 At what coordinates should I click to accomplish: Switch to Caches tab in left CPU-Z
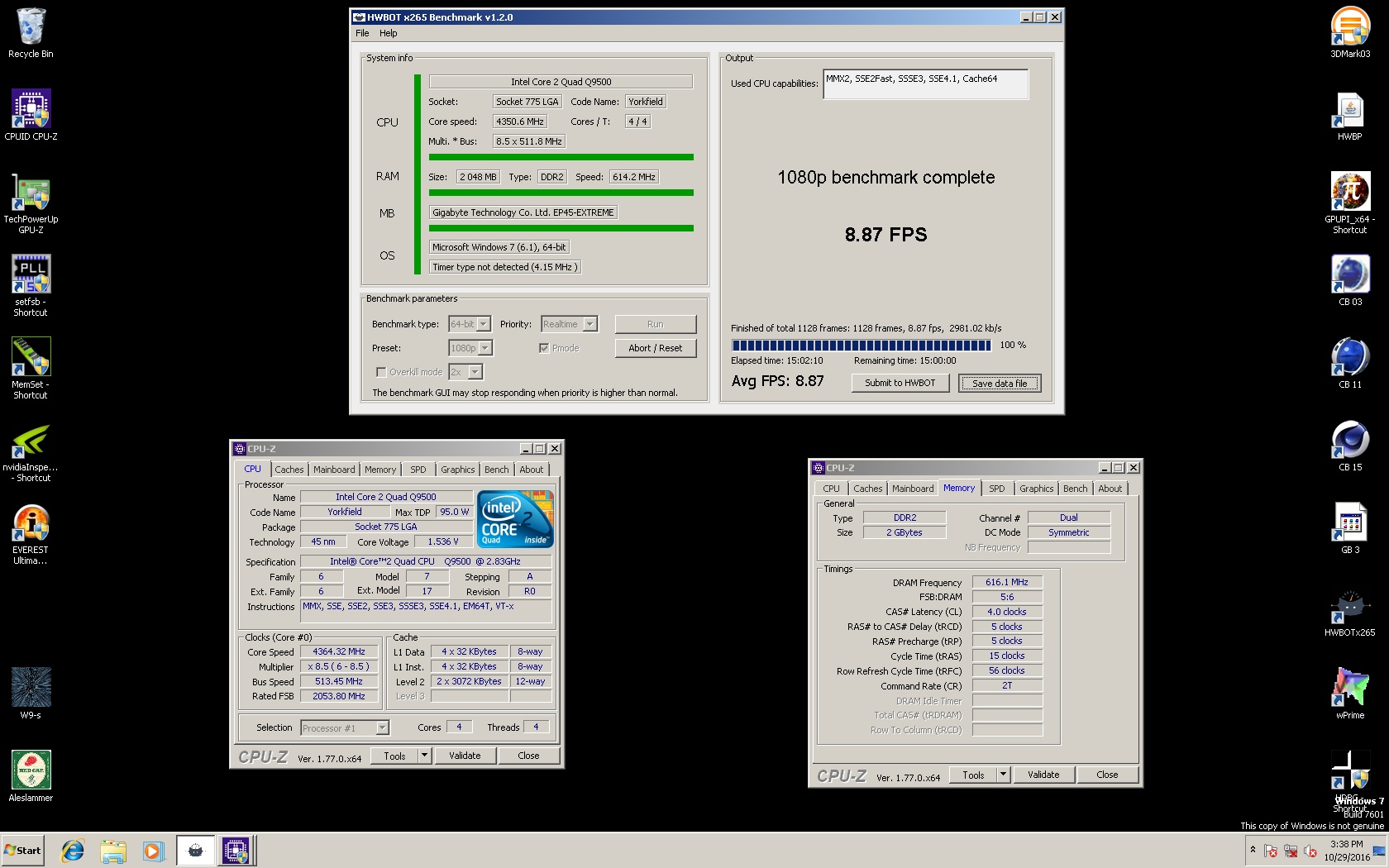pyautogui.click(x=289, y=470)
